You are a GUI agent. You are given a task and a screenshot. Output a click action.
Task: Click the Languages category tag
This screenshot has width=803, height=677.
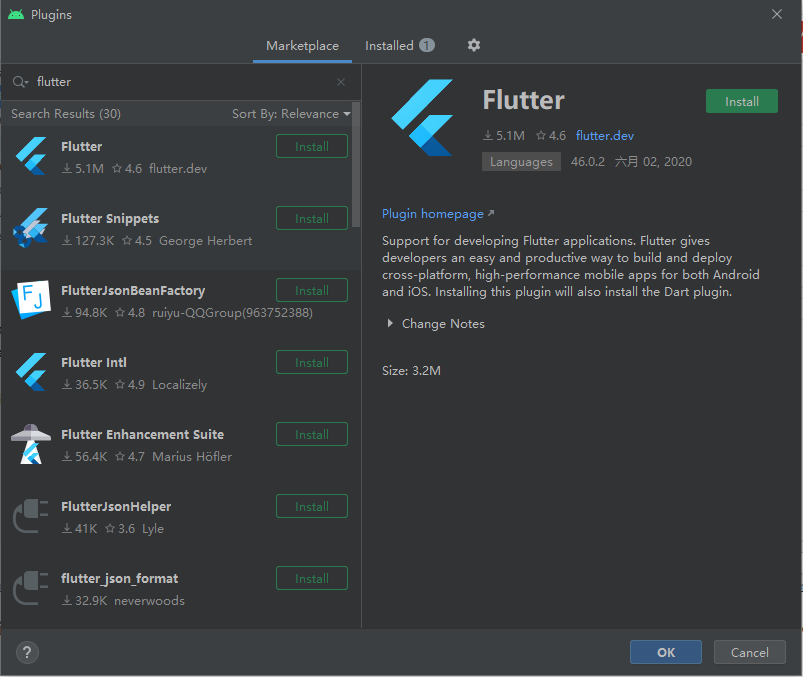[x=521, y=162]
